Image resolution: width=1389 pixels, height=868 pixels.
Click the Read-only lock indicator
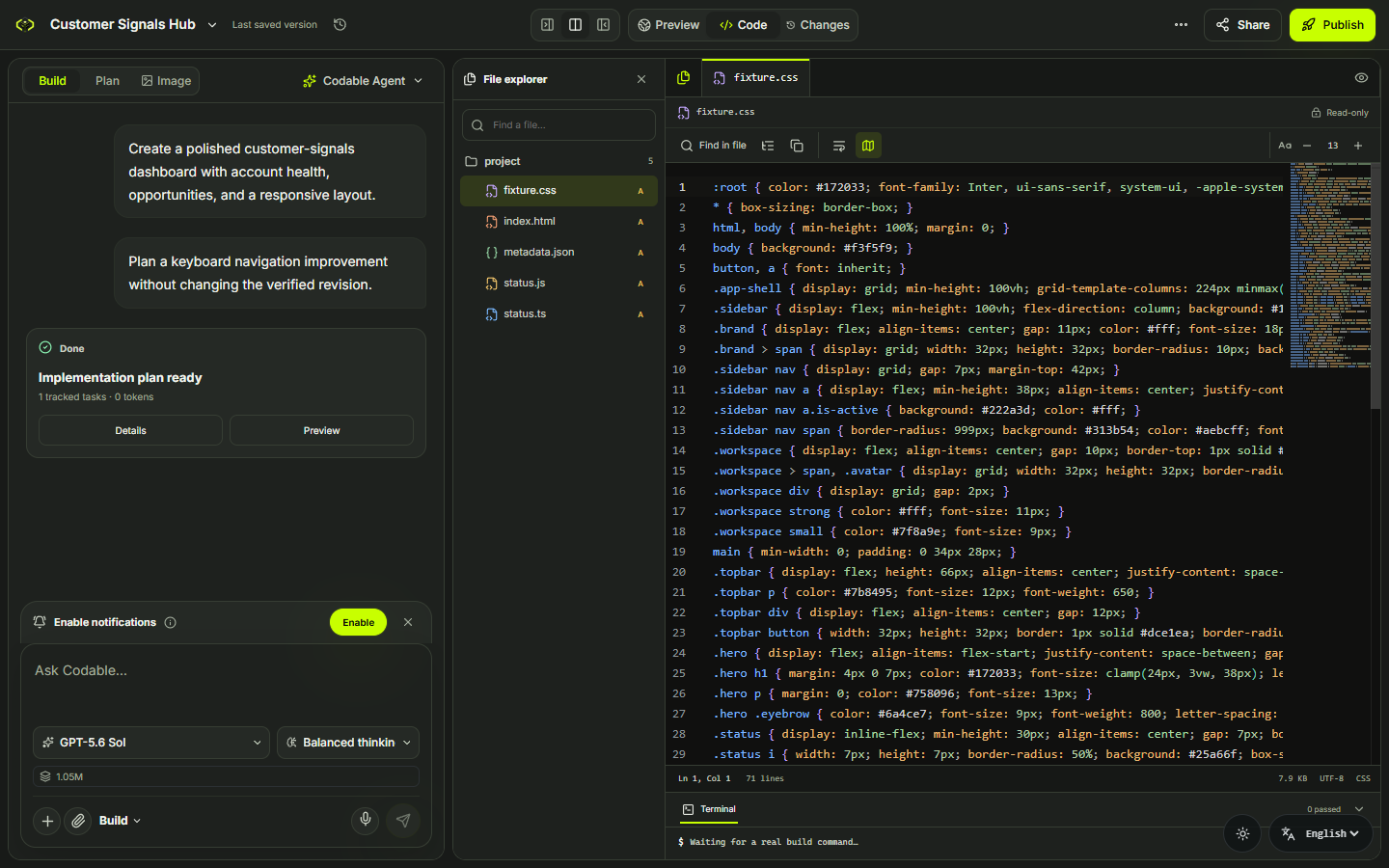click(x=1340, y=113)
